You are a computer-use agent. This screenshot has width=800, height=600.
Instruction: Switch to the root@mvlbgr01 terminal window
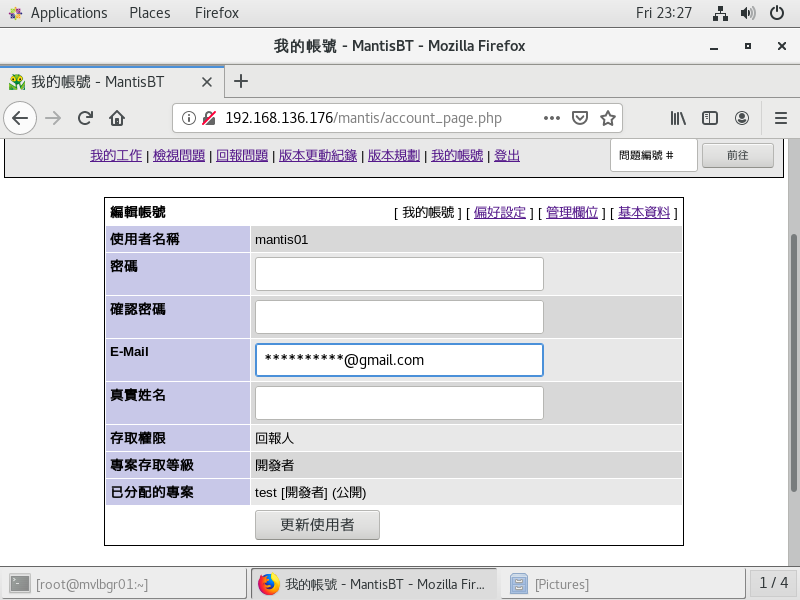[x=124, y=584]
